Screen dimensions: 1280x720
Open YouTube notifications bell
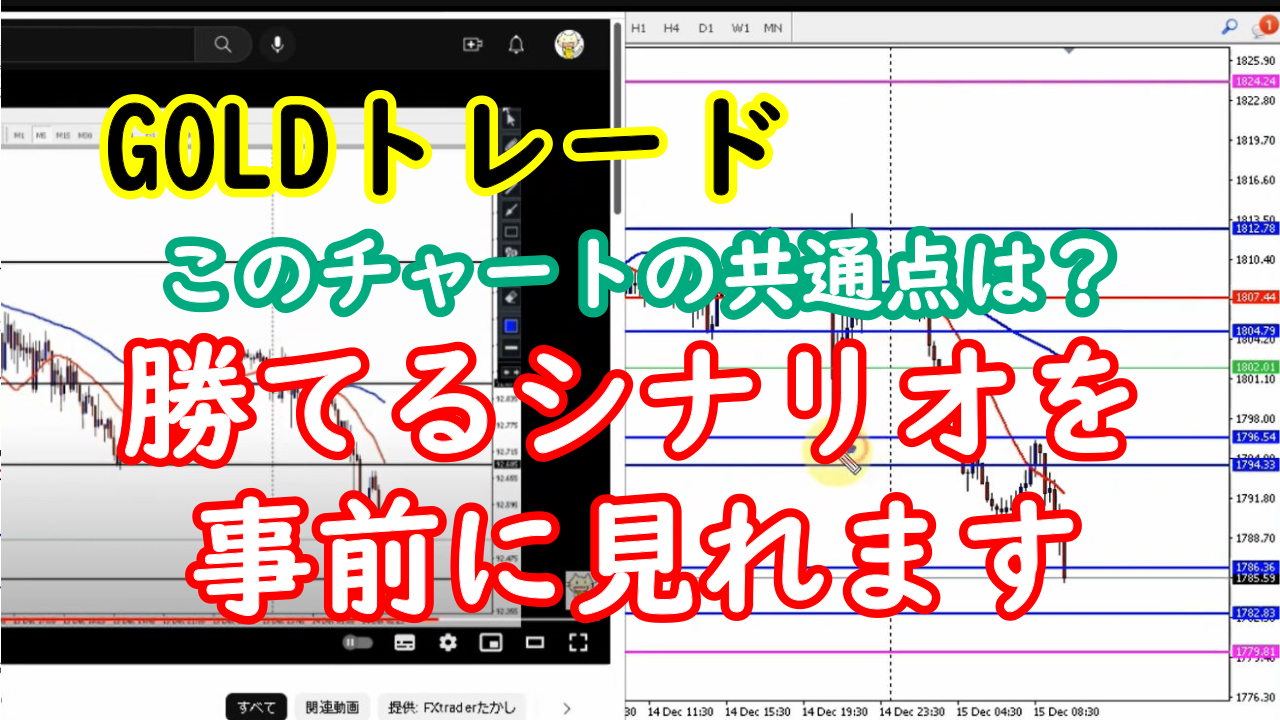coord(516,44)
